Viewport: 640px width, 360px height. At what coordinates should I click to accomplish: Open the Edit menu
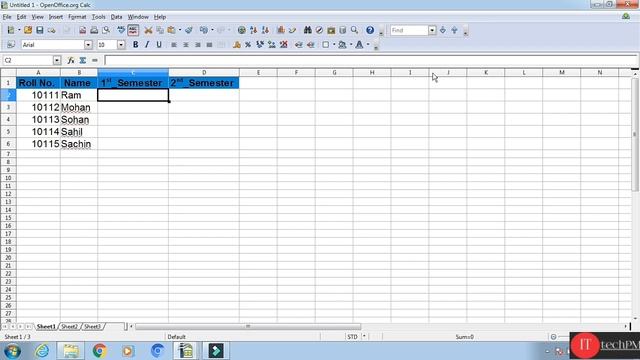pyautogui.click(x=21, y=17)
